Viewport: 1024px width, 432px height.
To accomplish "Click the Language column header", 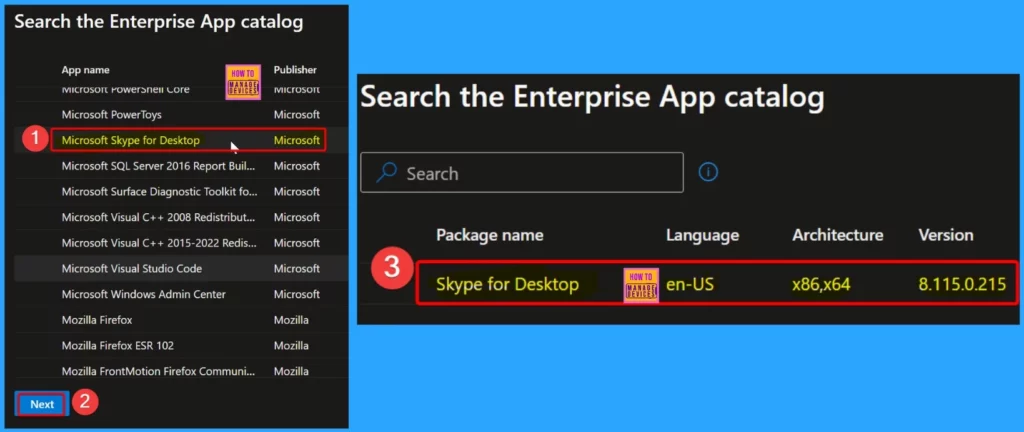I will point(703,235).
